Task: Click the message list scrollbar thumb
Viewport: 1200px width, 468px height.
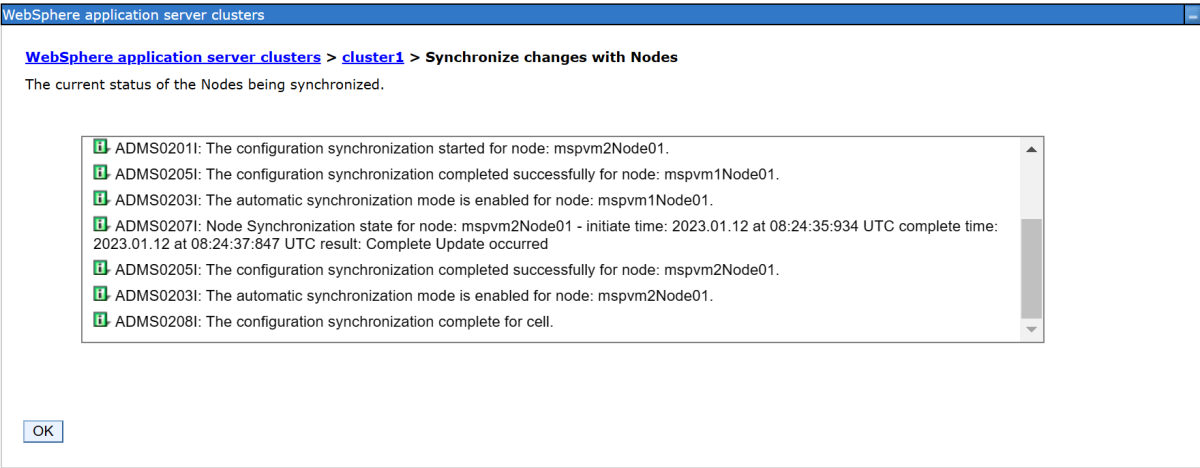Action: point(1031,268)
